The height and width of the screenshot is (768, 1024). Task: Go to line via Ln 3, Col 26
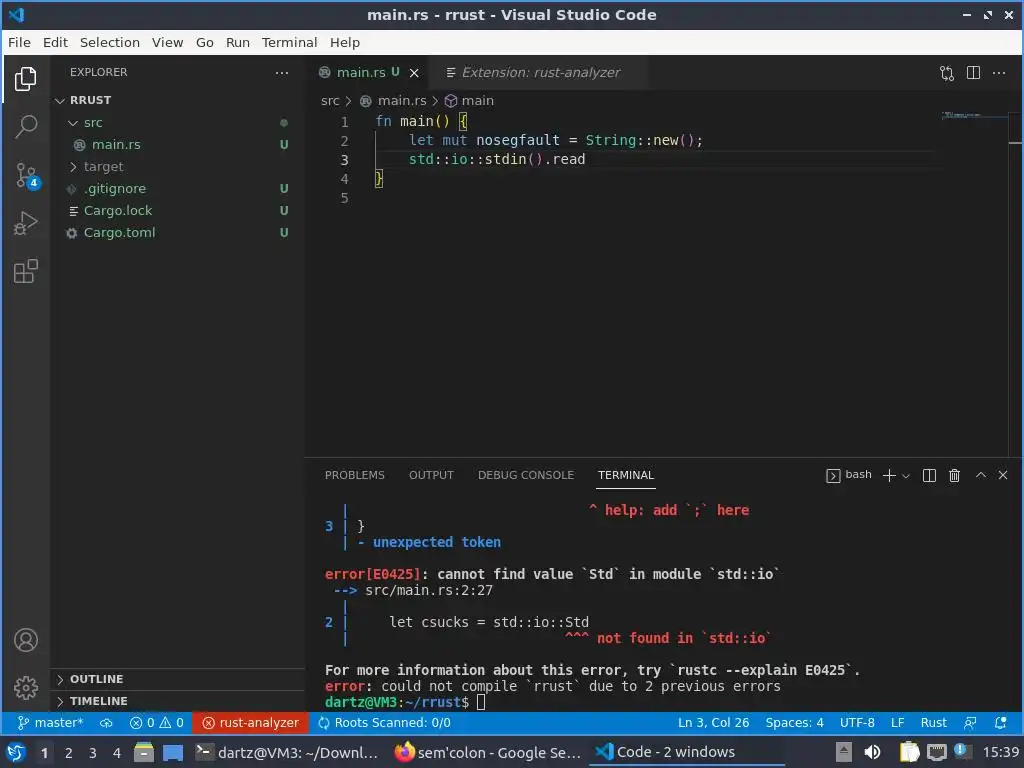(713, 723)
